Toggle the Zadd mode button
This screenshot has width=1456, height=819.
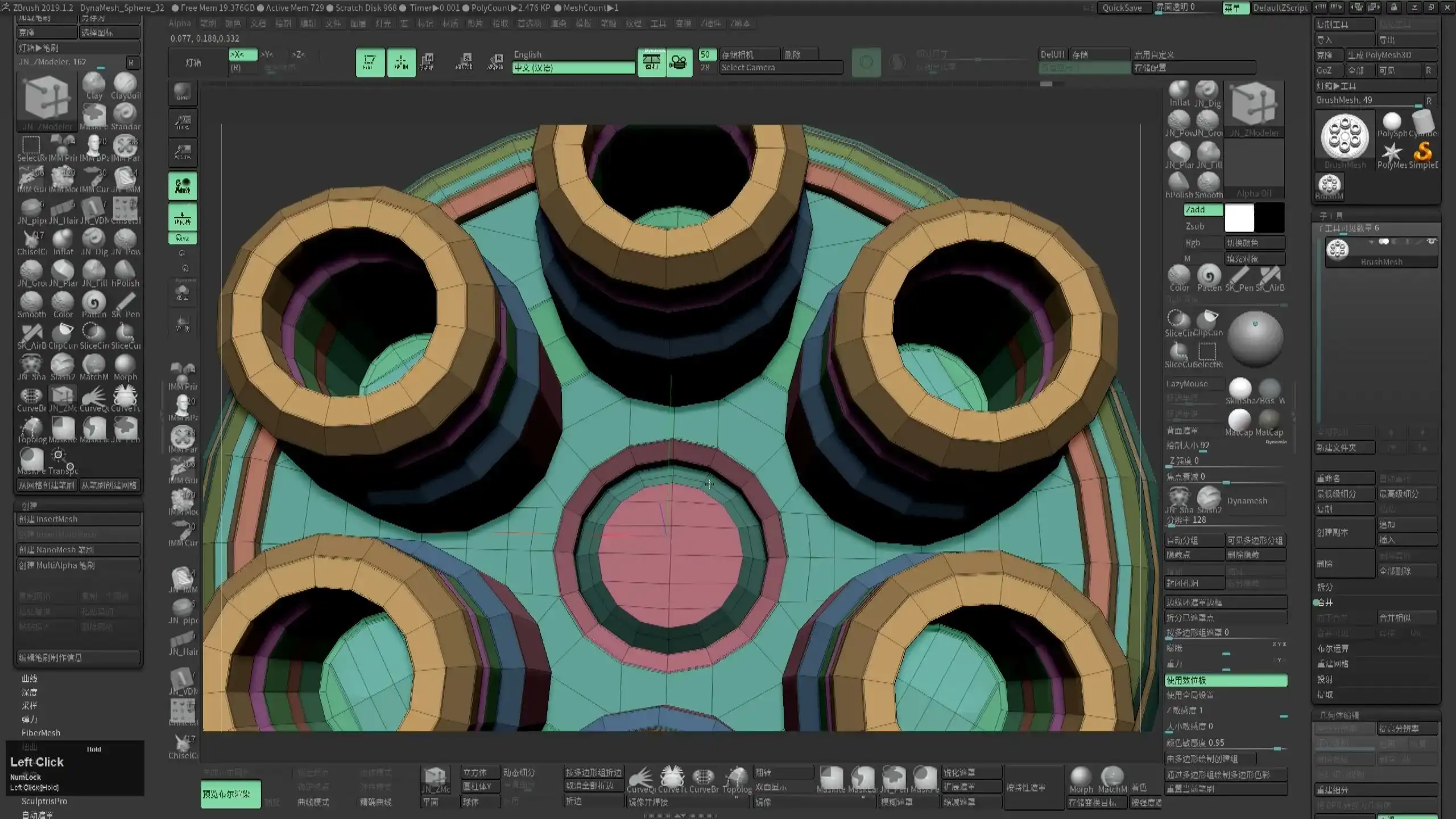tap(1203, 210)
